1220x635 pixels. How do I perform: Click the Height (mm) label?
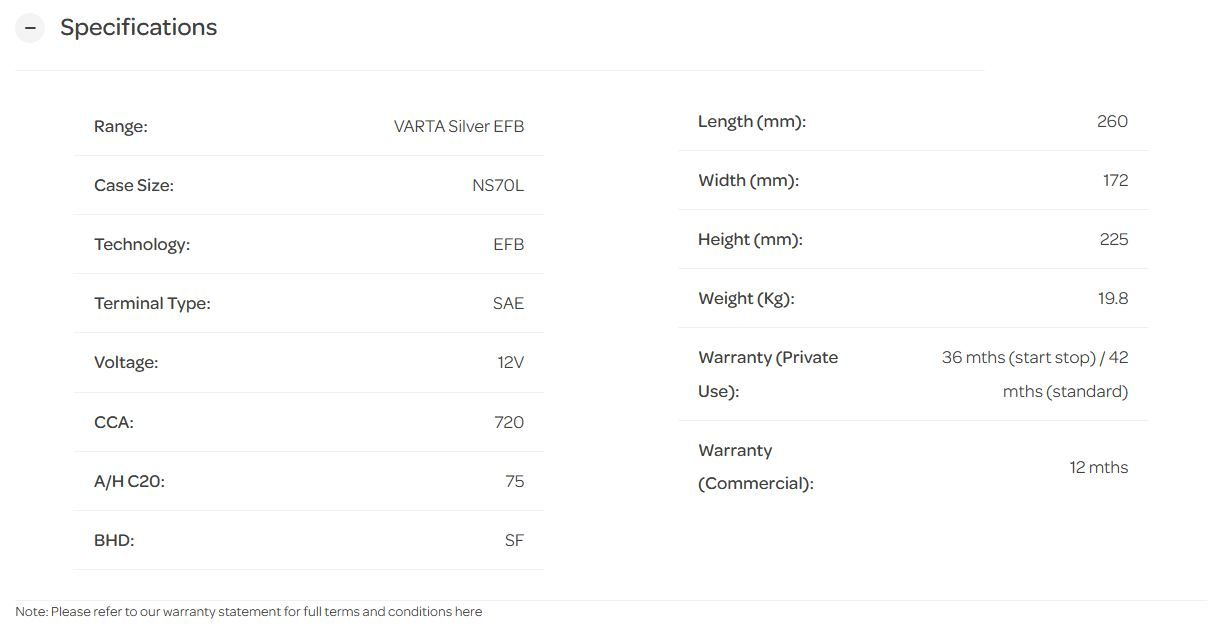point(750,240)
